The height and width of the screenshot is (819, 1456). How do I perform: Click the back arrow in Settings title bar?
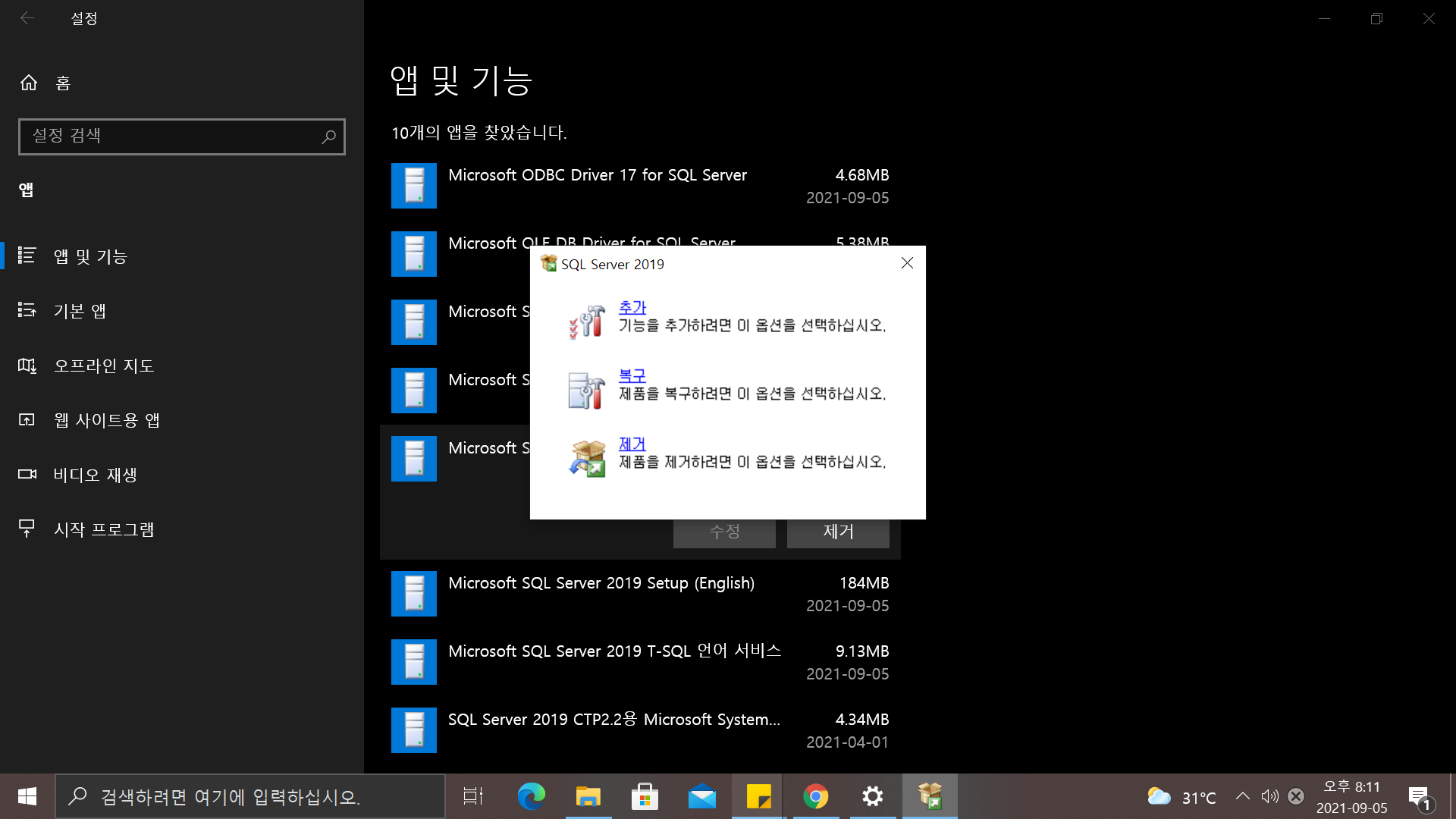pos(27,18)
